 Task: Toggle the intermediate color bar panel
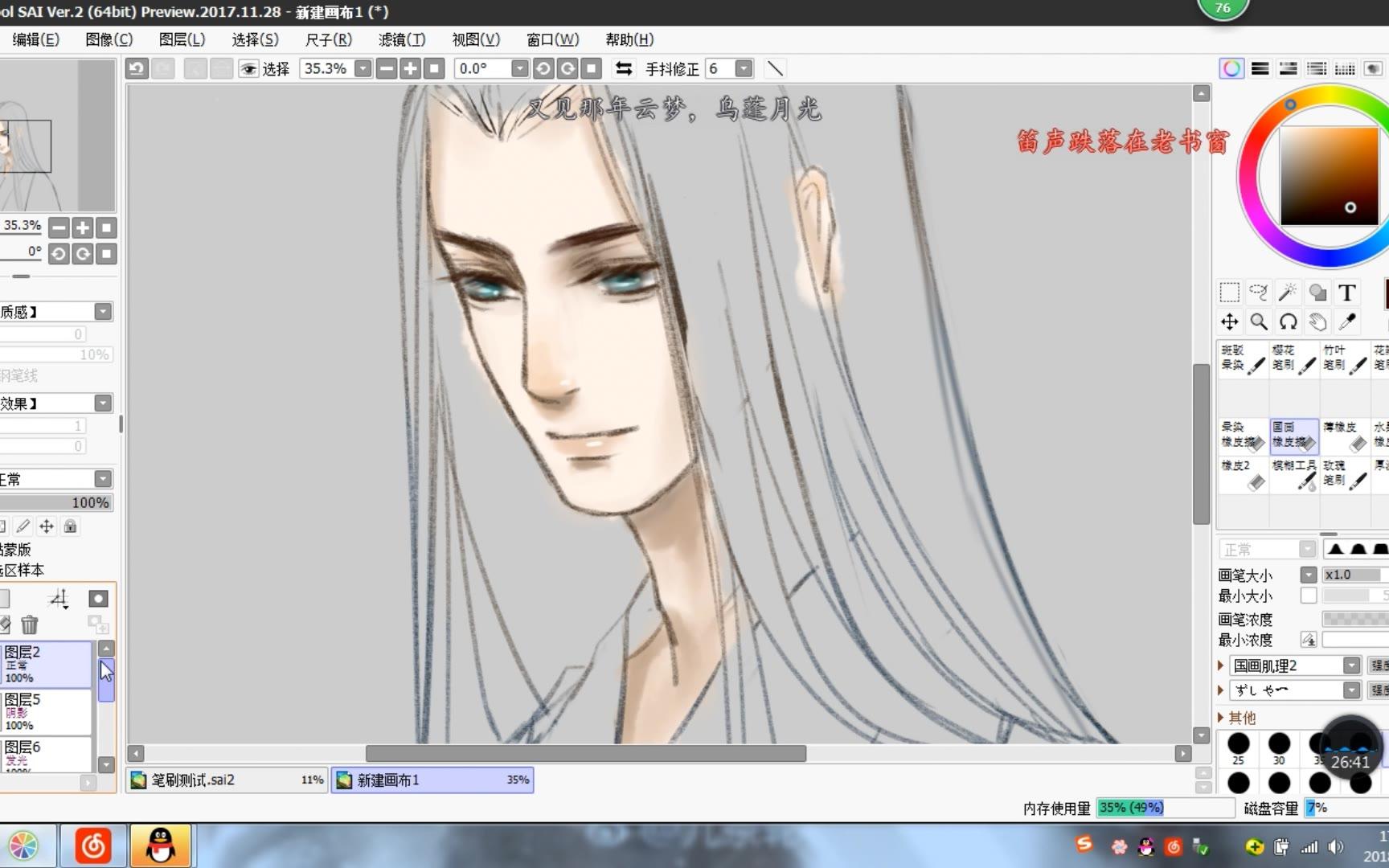pyautogui.click(x=1317, y=69)
